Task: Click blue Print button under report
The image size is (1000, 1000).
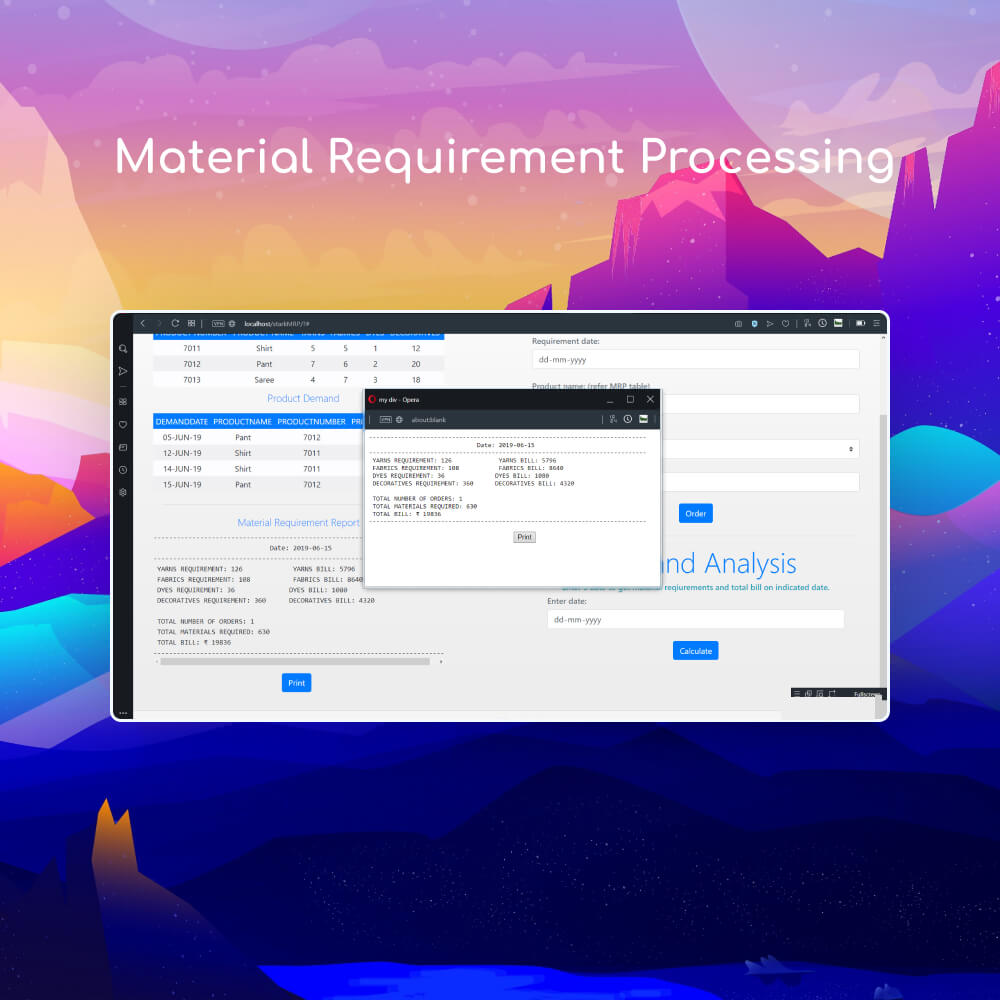Action: [x=297, y=682]
